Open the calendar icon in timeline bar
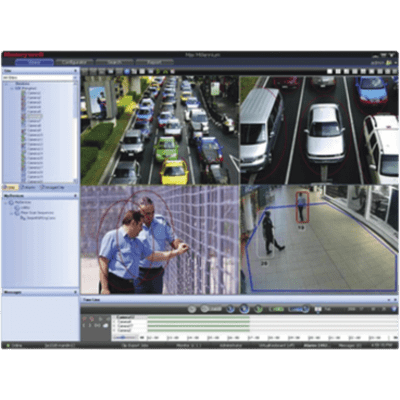 pos(318,310)
